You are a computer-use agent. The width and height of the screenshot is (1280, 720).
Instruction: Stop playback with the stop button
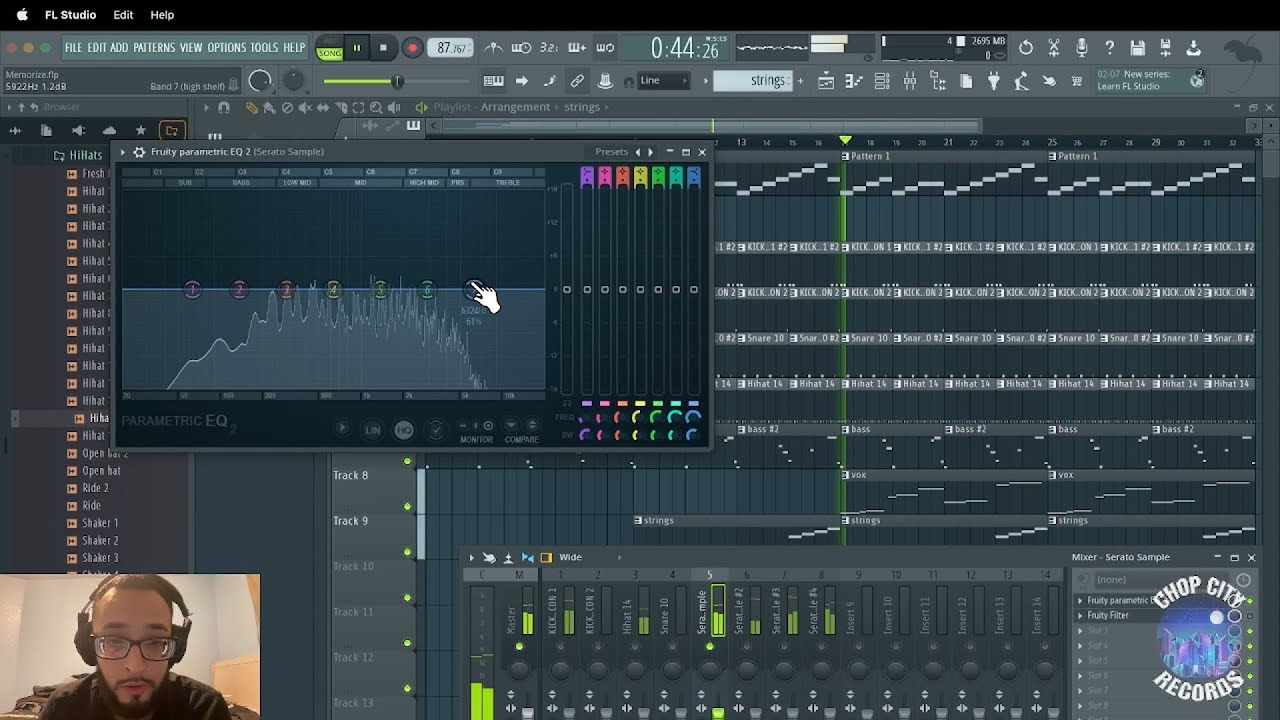pos(383,47)
